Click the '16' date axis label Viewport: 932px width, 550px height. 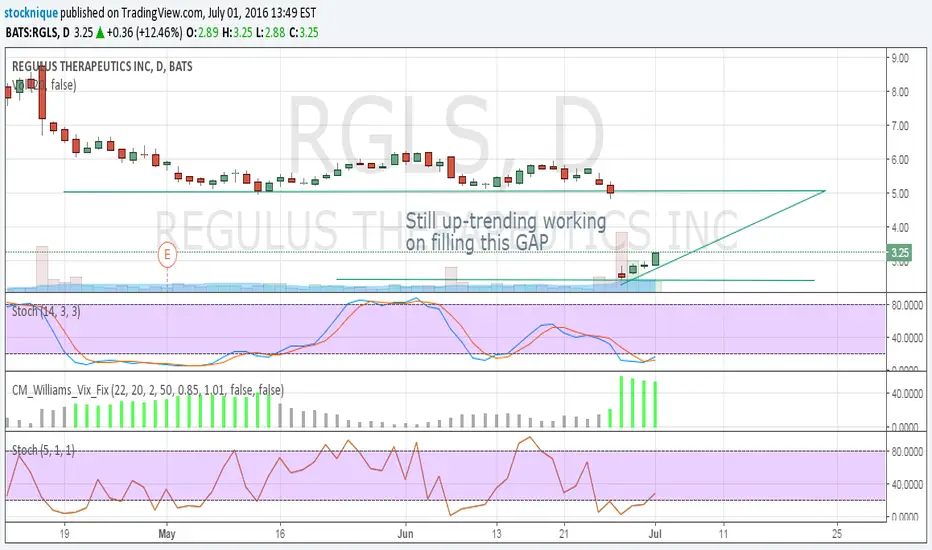click(280, 534)
